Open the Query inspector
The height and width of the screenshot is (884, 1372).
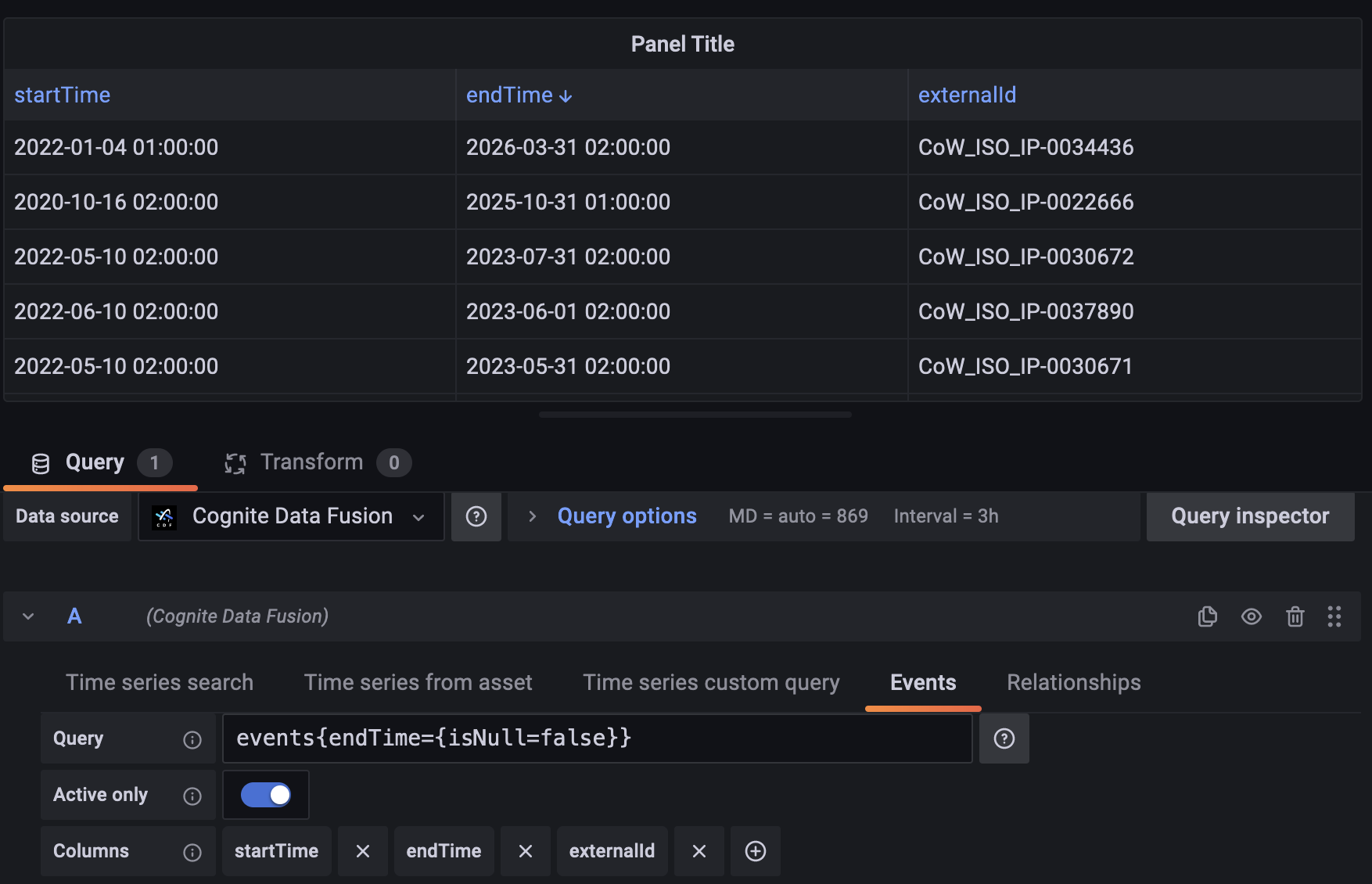[1249, 516]
